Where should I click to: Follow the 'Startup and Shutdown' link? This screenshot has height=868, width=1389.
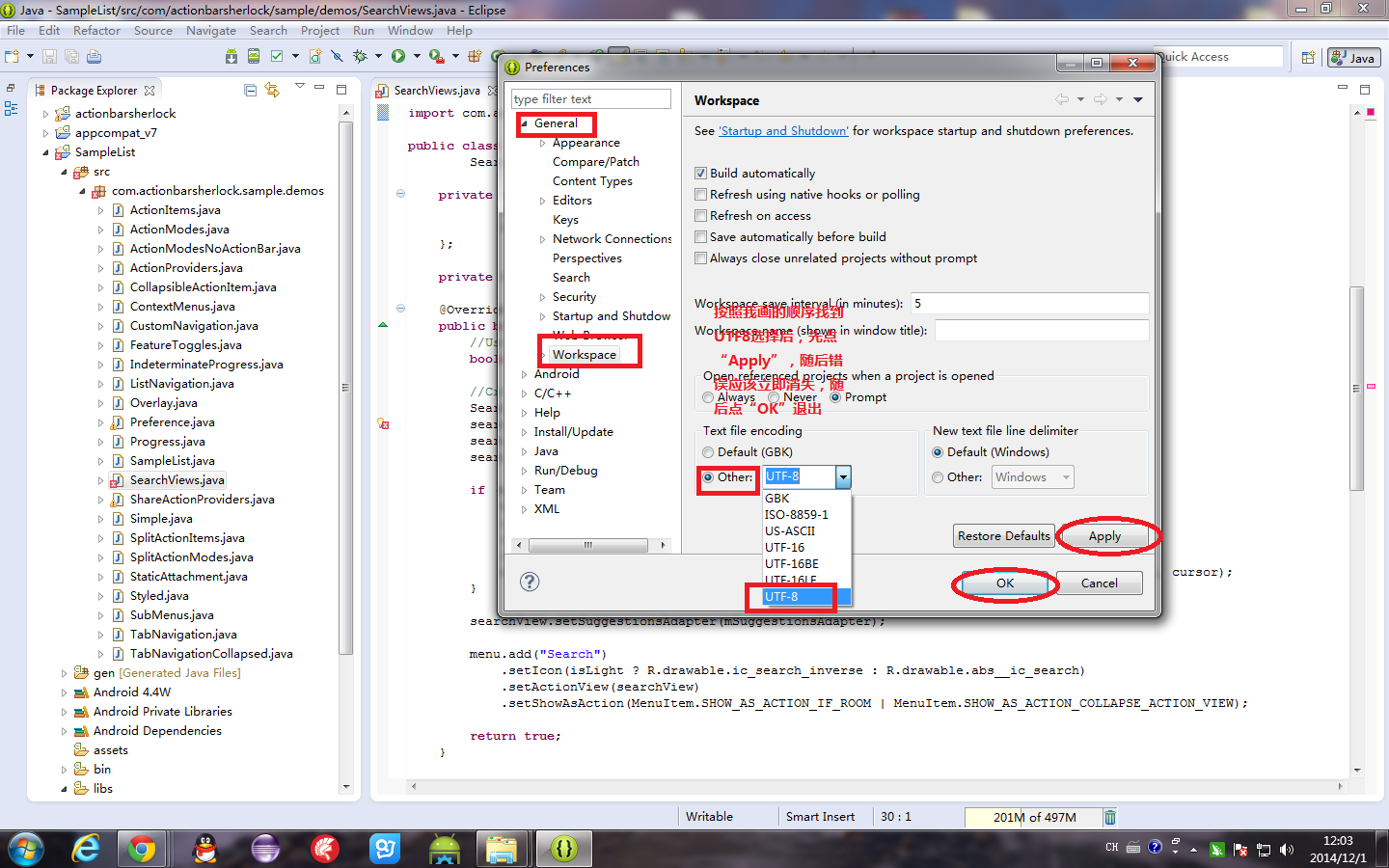(784, 131)
